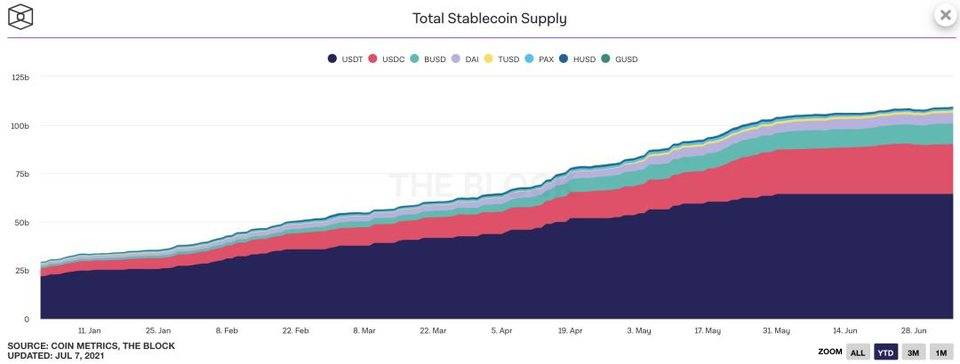Toggle the TUSD yellow legend marker
This screenshot has width=960, height=364.
[x=489, y=59]
